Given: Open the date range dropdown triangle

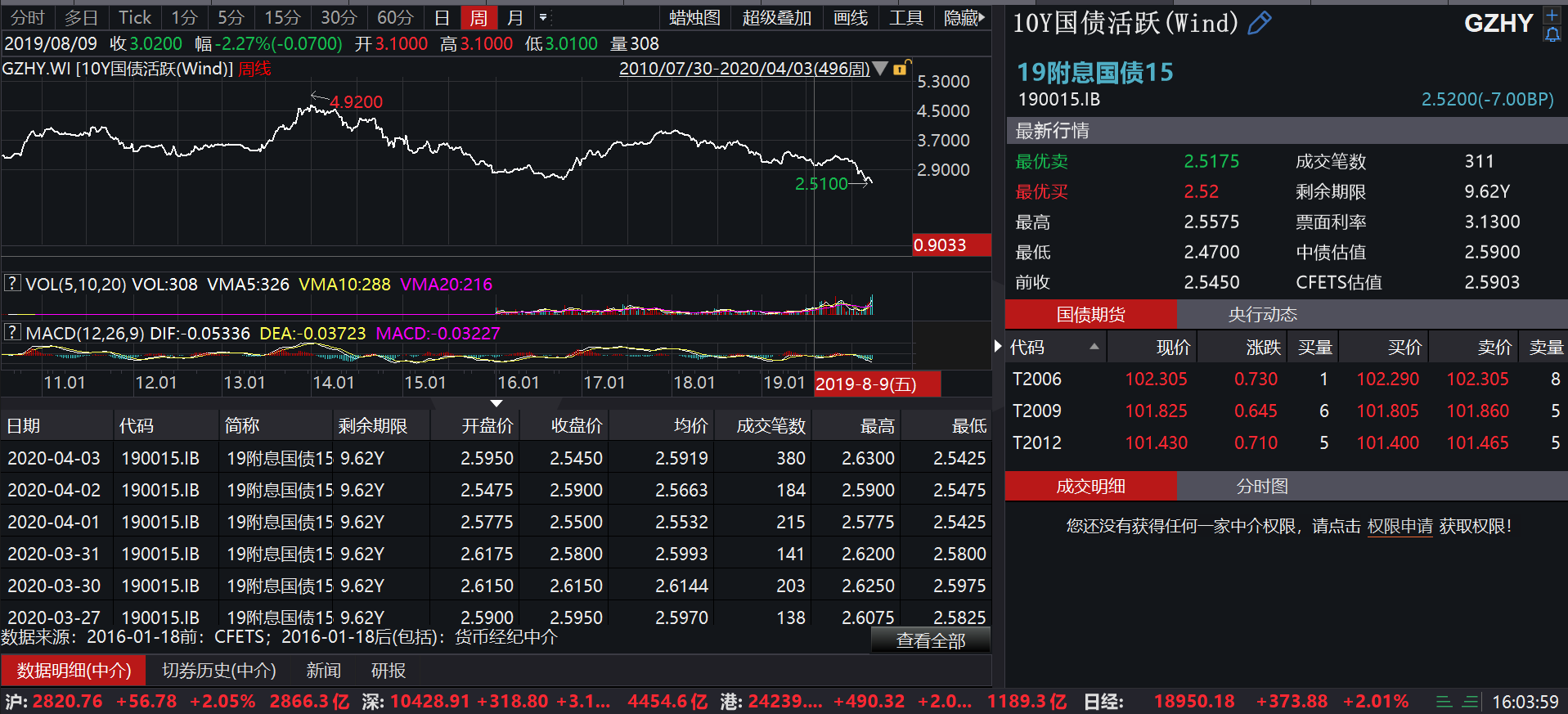Looking at the screenshot, I should pyautogui.click(x=880, y=68).
